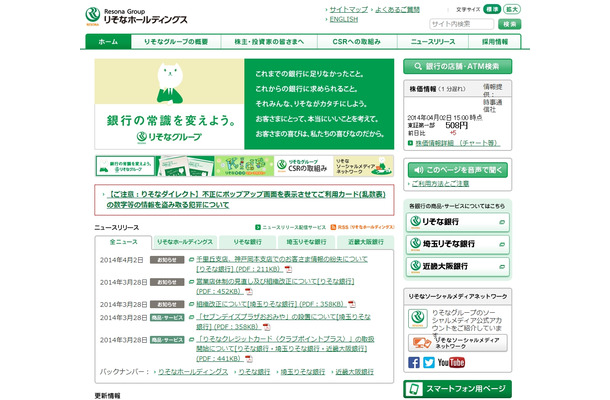Viewport: 610px width, 400px height.
Task: Click the RSS (りそなホールディングス) text link
Action: (x=366, y=227)
